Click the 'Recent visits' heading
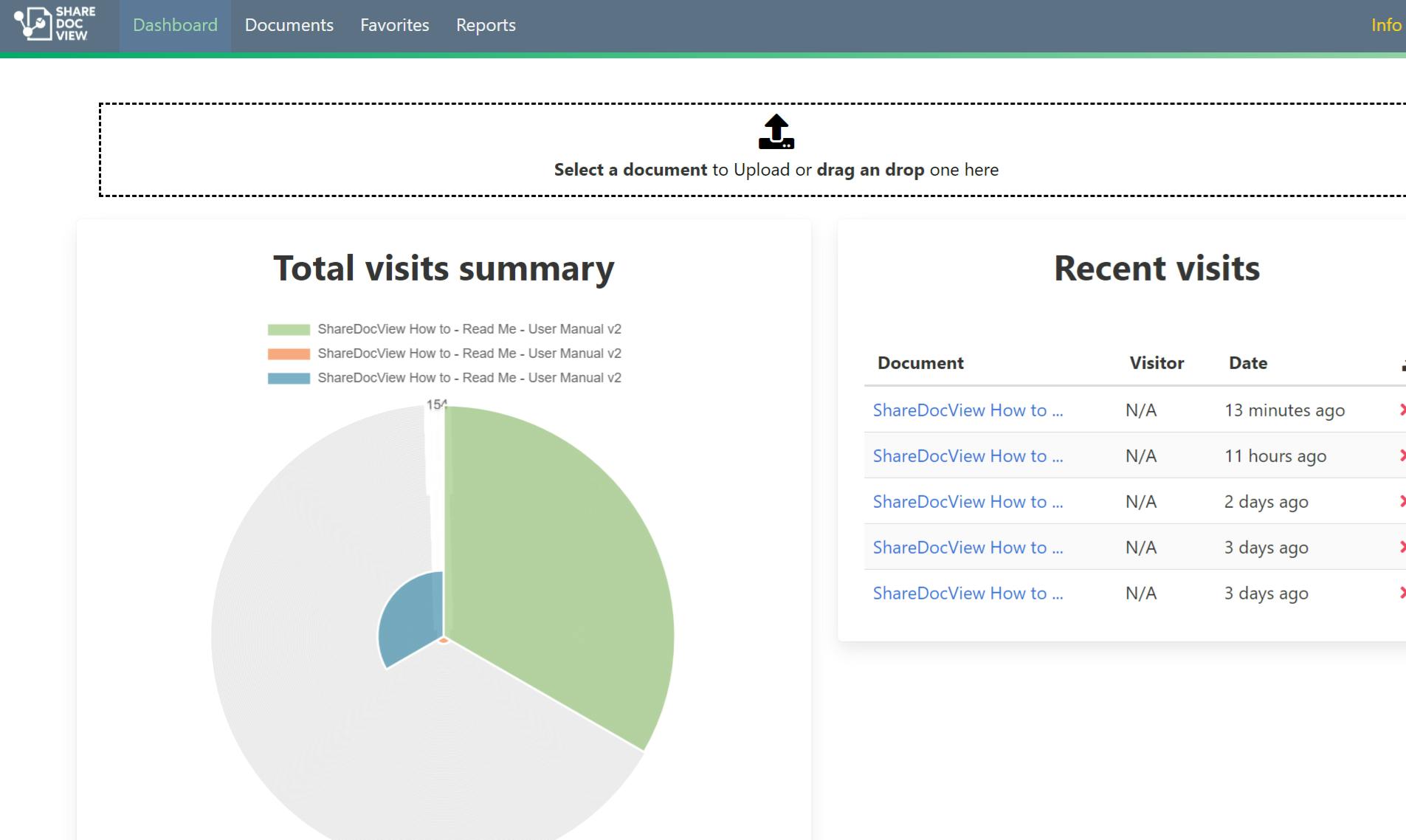Screen dimensions: 1406x840 click(x=1157, y=268)
